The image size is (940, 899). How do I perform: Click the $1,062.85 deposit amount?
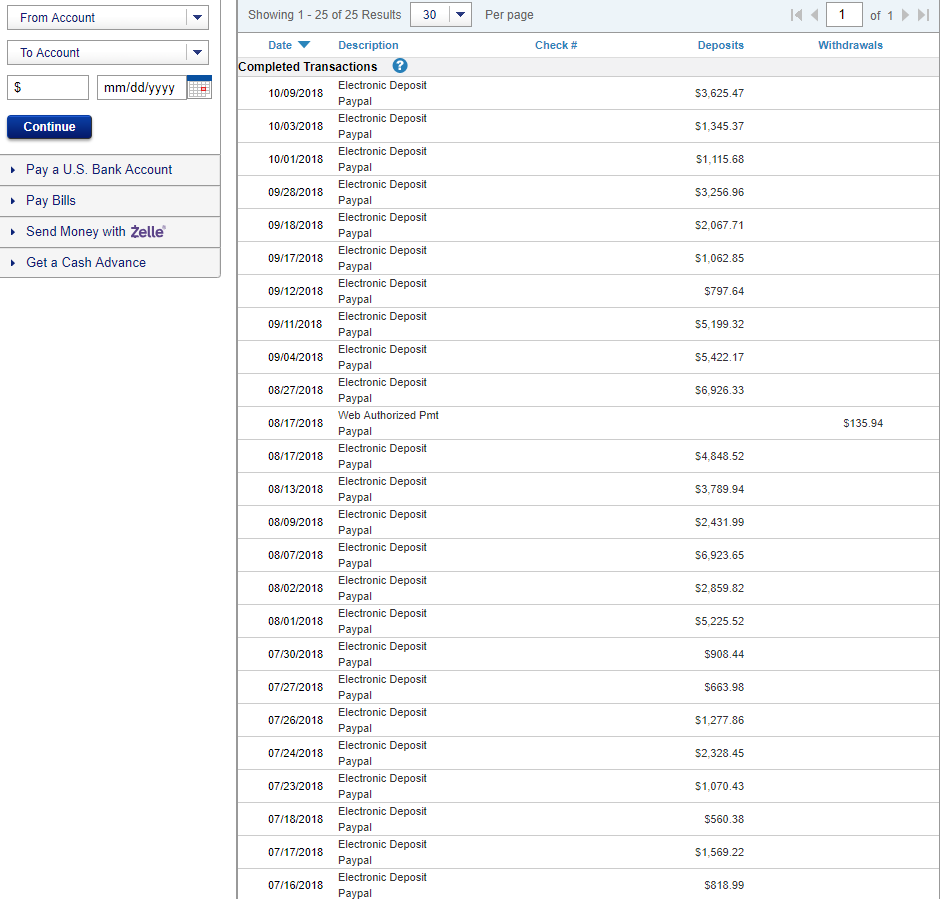[x=719, y=258]
